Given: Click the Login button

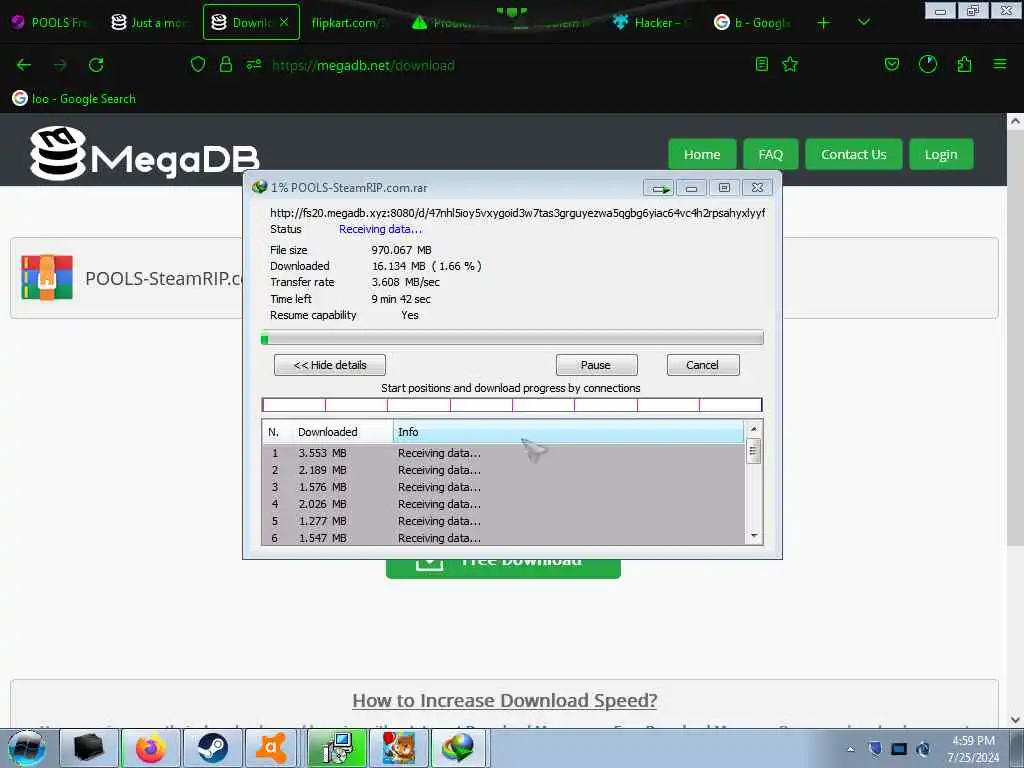Looking at the screenshot, I should click(x=941, y=155).
